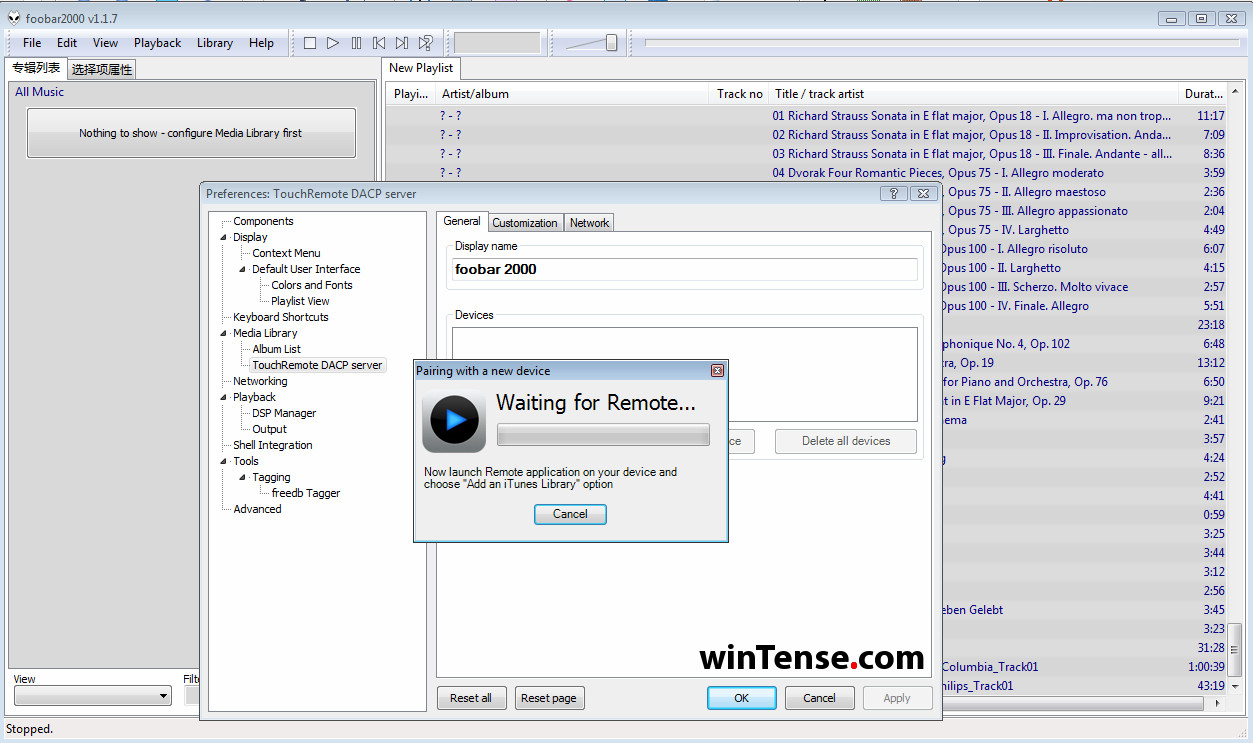Click the Previous track toolbar icon
Image resolution: width=1253 pixels, height=743 pixels.
(x=379, y=43)
